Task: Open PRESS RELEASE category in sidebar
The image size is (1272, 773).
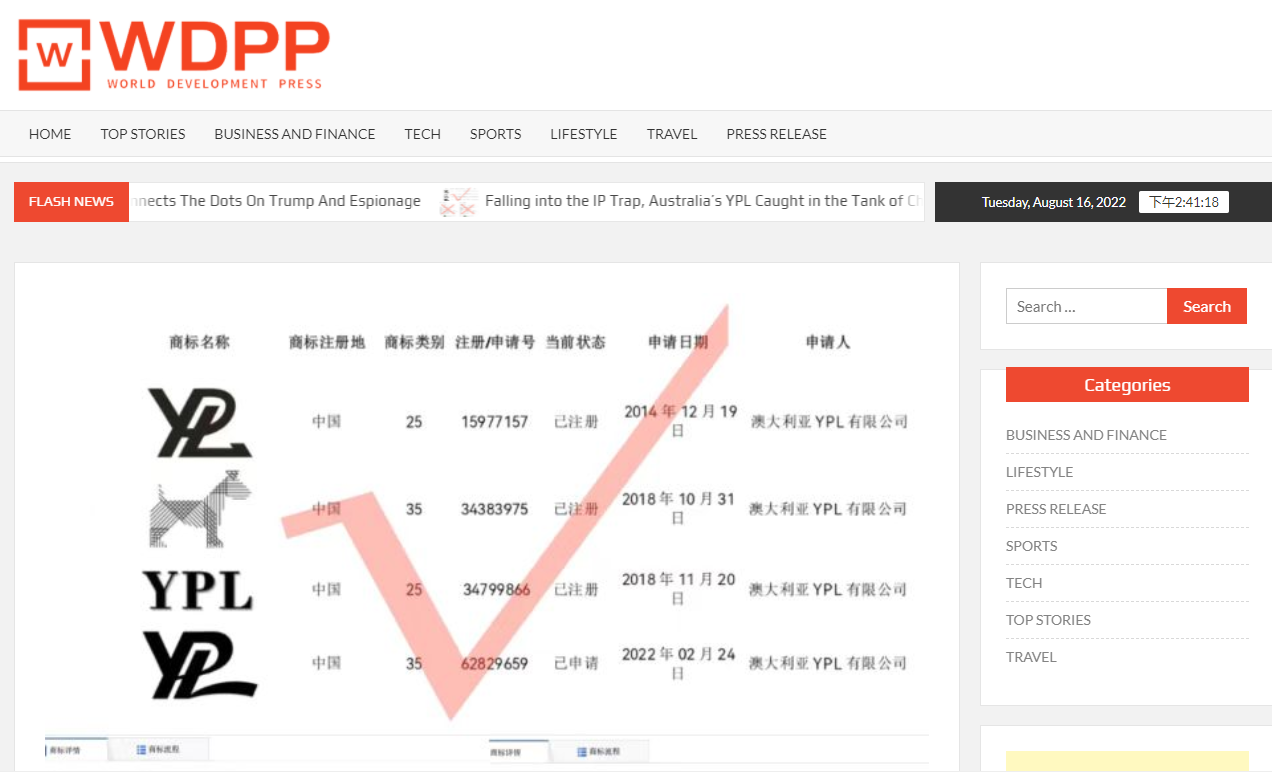Action: (1056, 509)
